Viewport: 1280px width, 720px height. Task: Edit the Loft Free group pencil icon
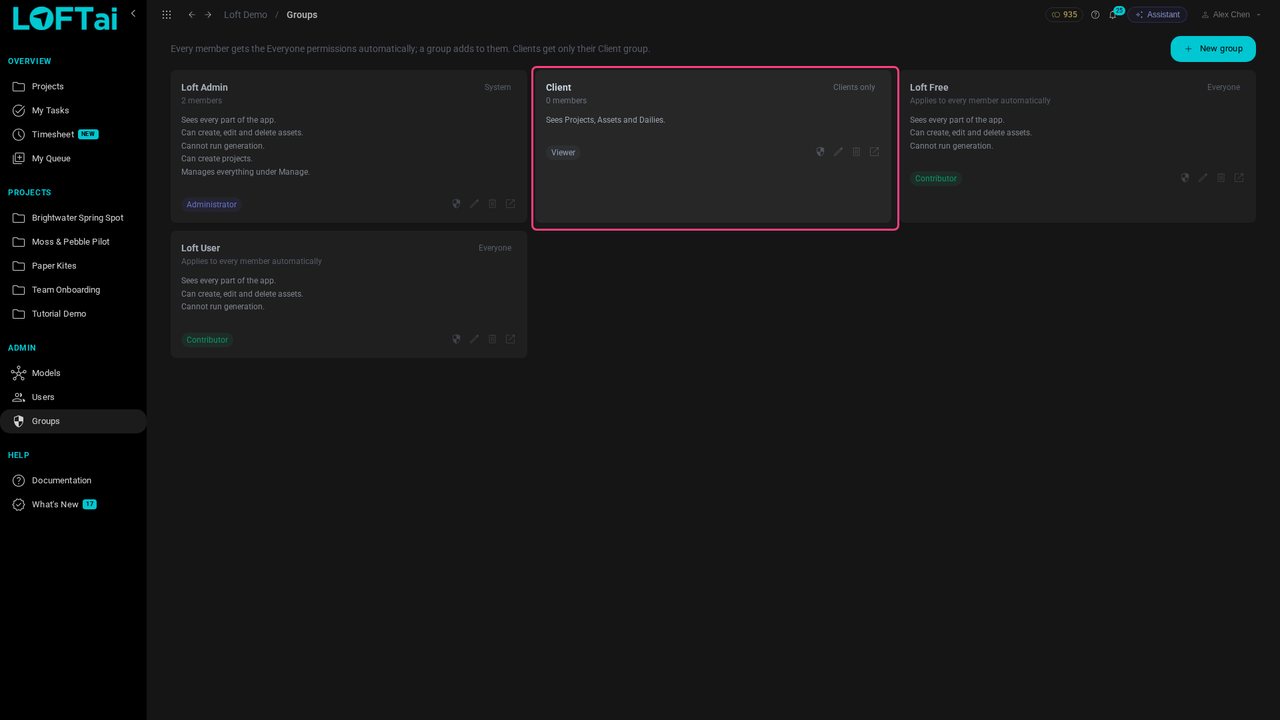pyautogui.click(x=1203, y=178)
